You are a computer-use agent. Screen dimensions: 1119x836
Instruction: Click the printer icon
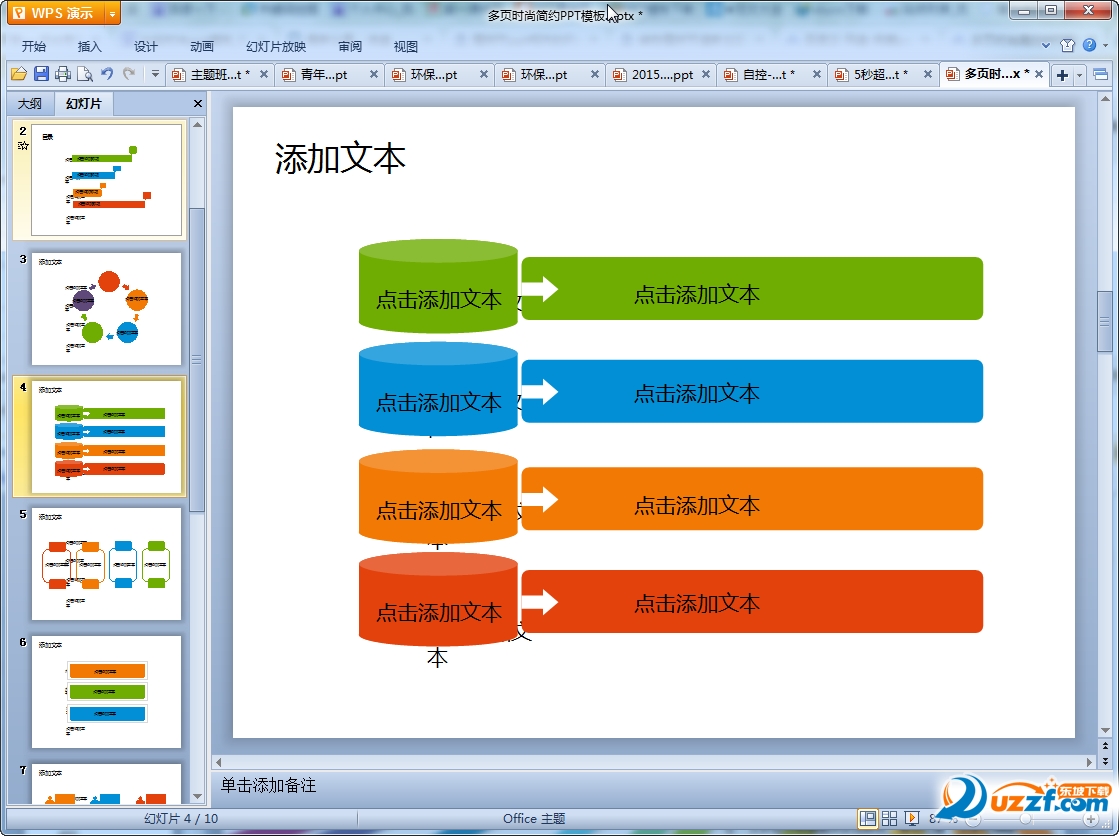coord(63,74)
